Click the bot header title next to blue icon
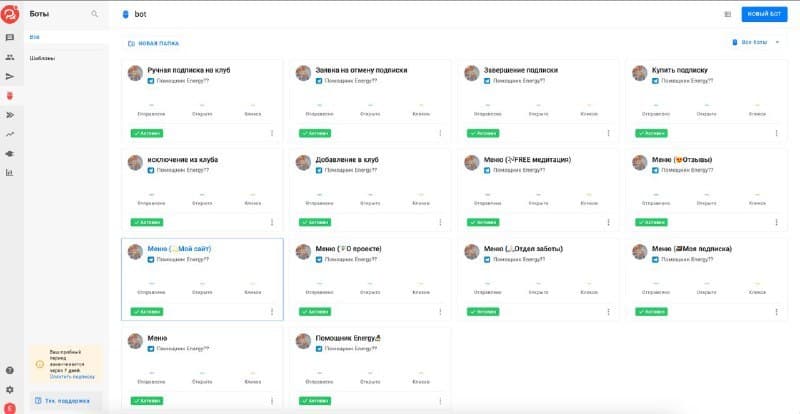The height and width of the screenshot is (414, 800). pyautogui.click(x=140, y=14)
